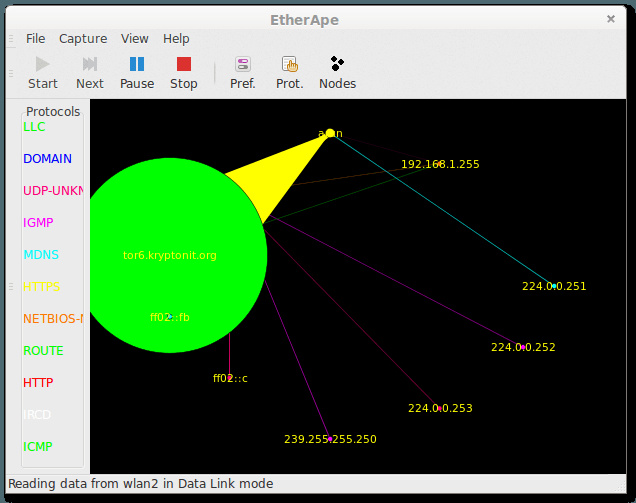The image size is (636, 503).
Task: Click the DOMAIN protocol entry
Action: [x=48, y=159]
